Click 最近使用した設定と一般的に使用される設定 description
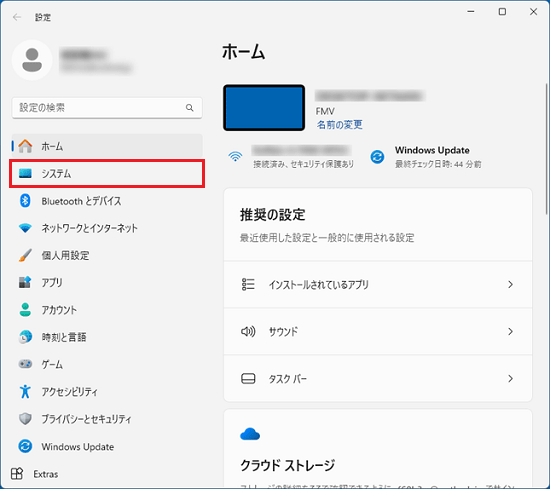Image resolution: width=550 pixels, height=489 pixels. [x=327, y=237]
